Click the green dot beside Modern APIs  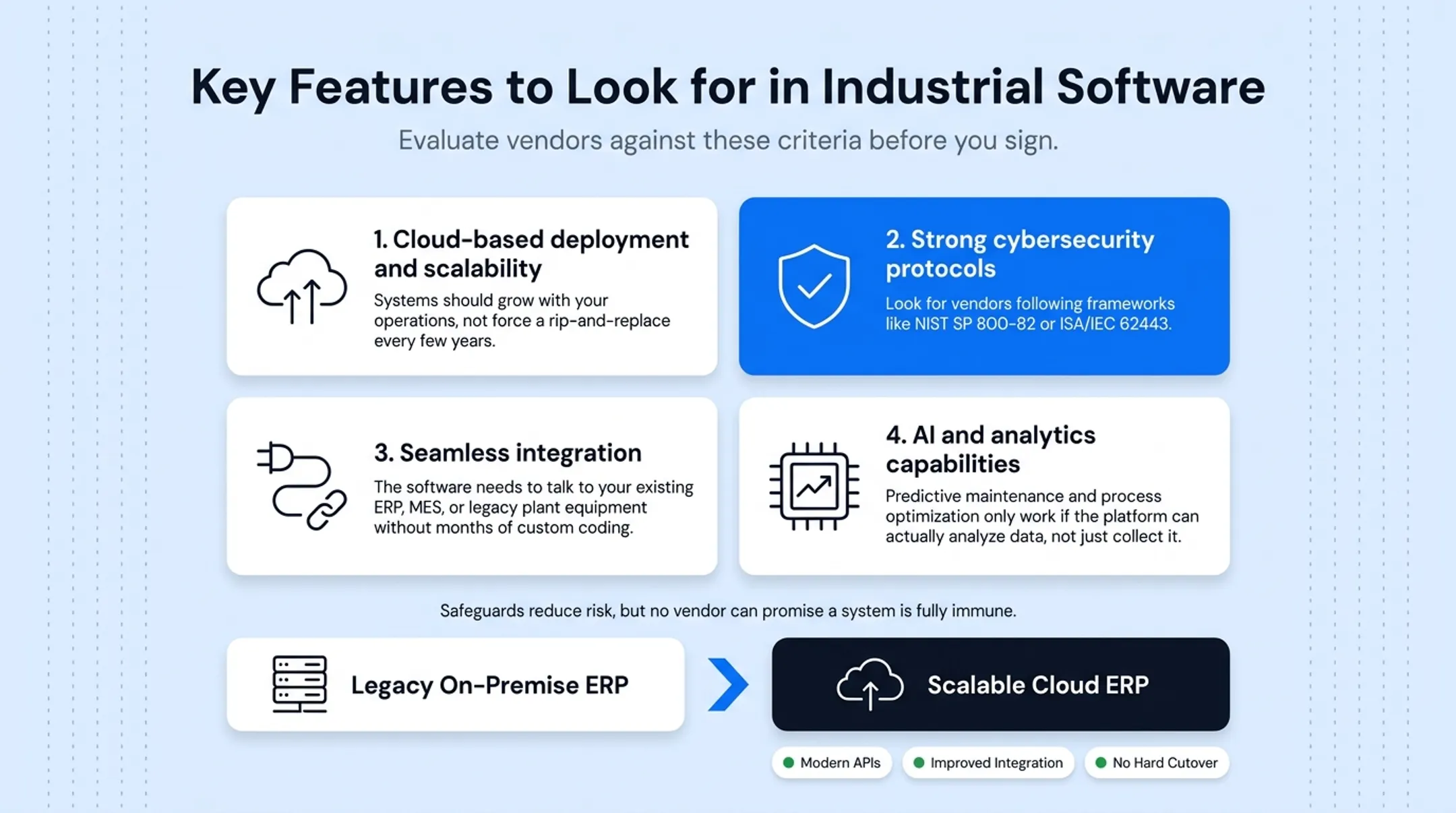[x=788, y=762]
